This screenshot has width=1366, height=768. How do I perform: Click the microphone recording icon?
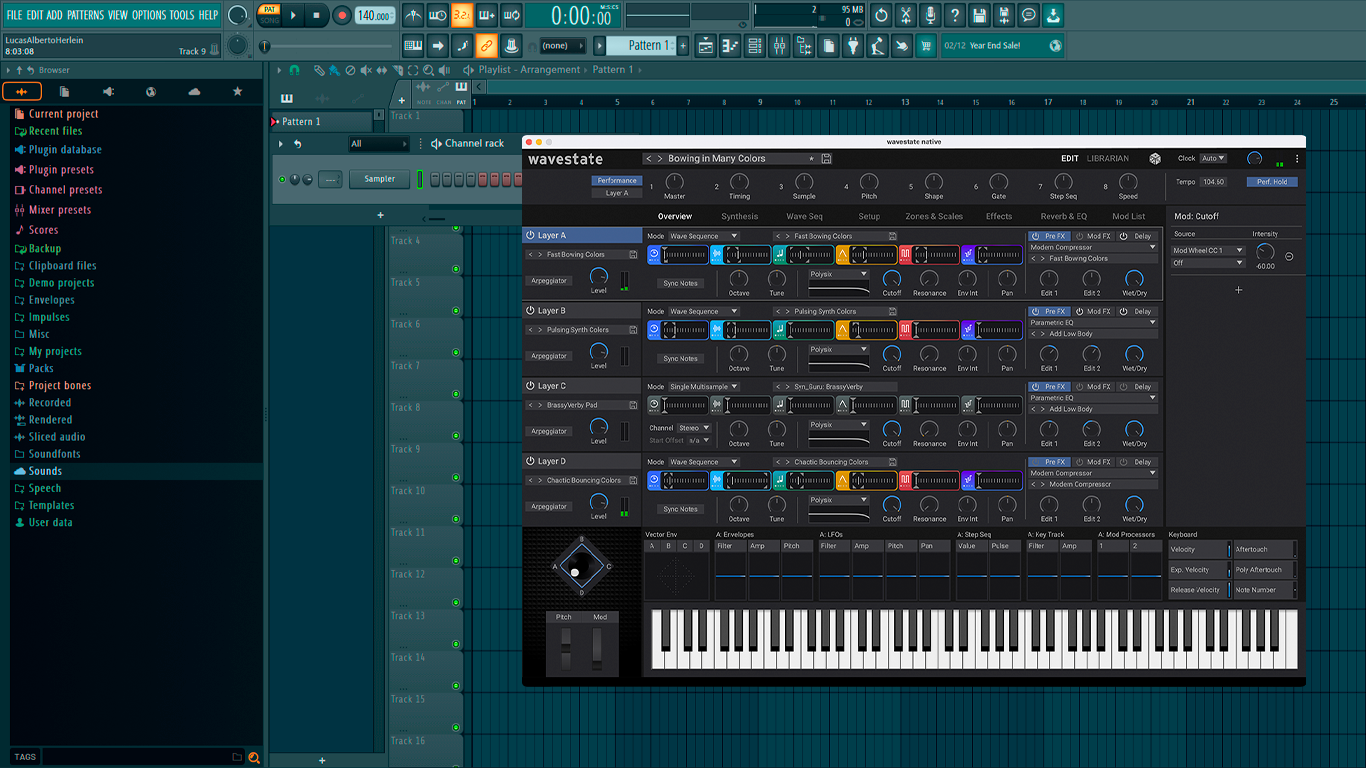click(x=930, y=15)
